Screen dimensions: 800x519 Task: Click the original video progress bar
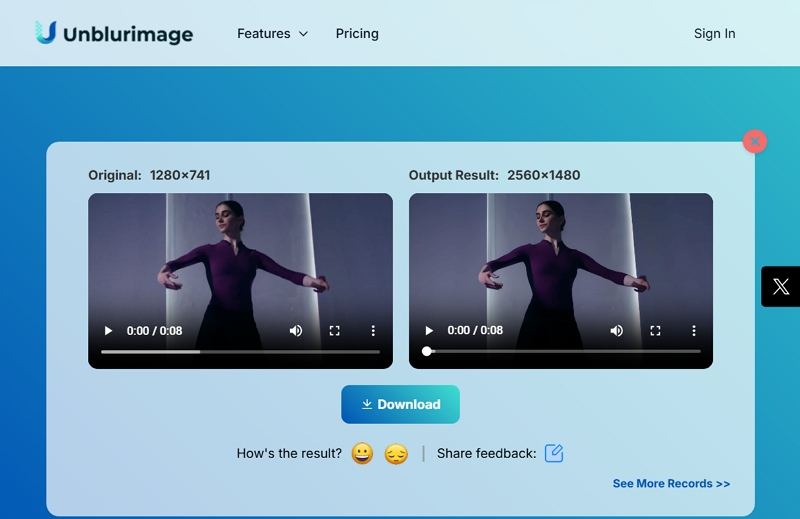240,352
